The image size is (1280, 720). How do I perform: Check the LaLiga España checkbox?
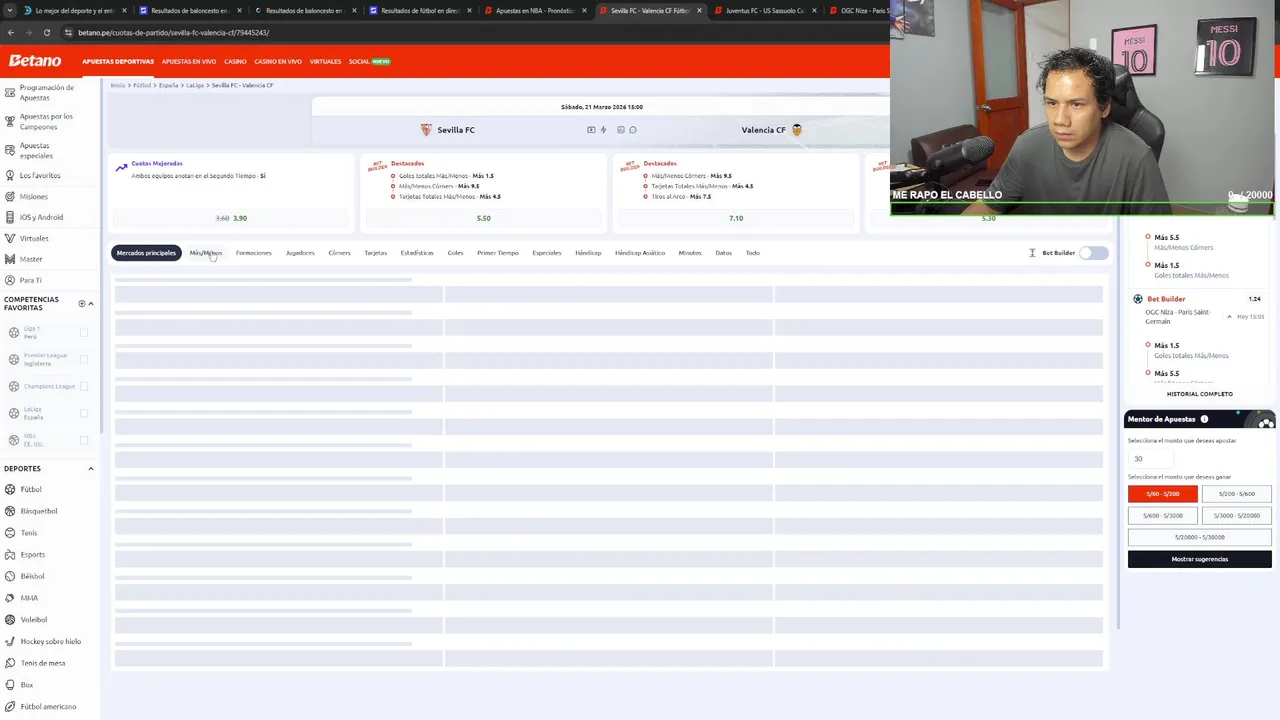pos(84,413)
